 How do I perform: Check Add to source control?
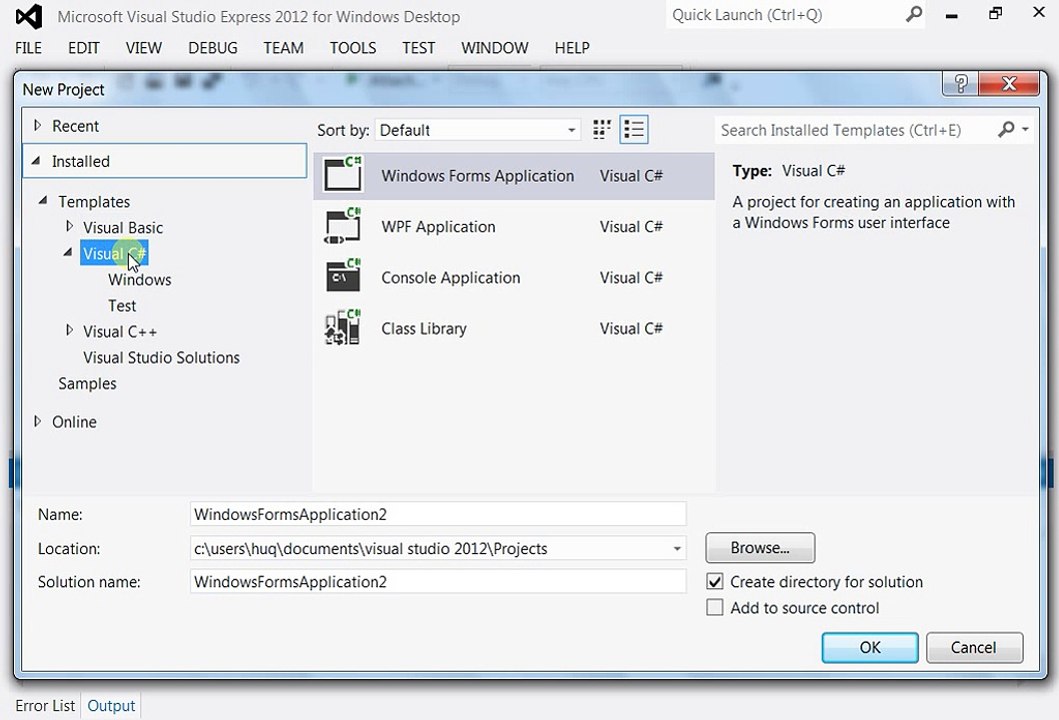(715, 607)
